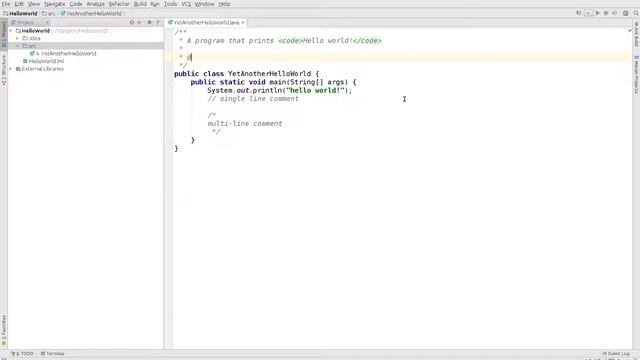Click the main method signature line
This screenshot has width=640, height=360.
pyautogui.click(x=273, y=82)
